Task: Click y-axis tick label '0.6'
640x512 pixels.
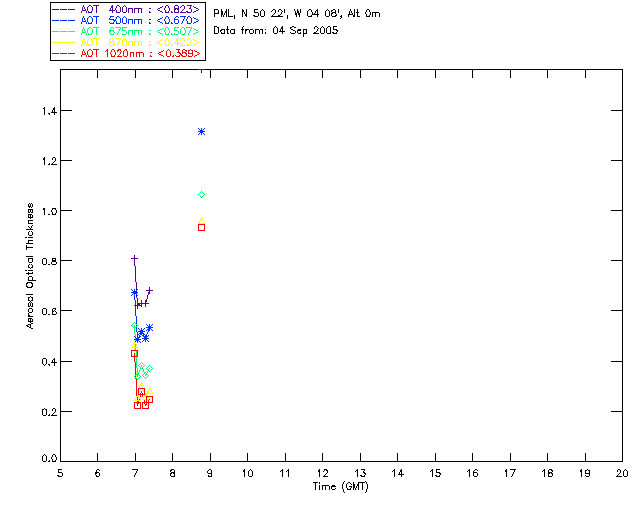Action: 49,311
